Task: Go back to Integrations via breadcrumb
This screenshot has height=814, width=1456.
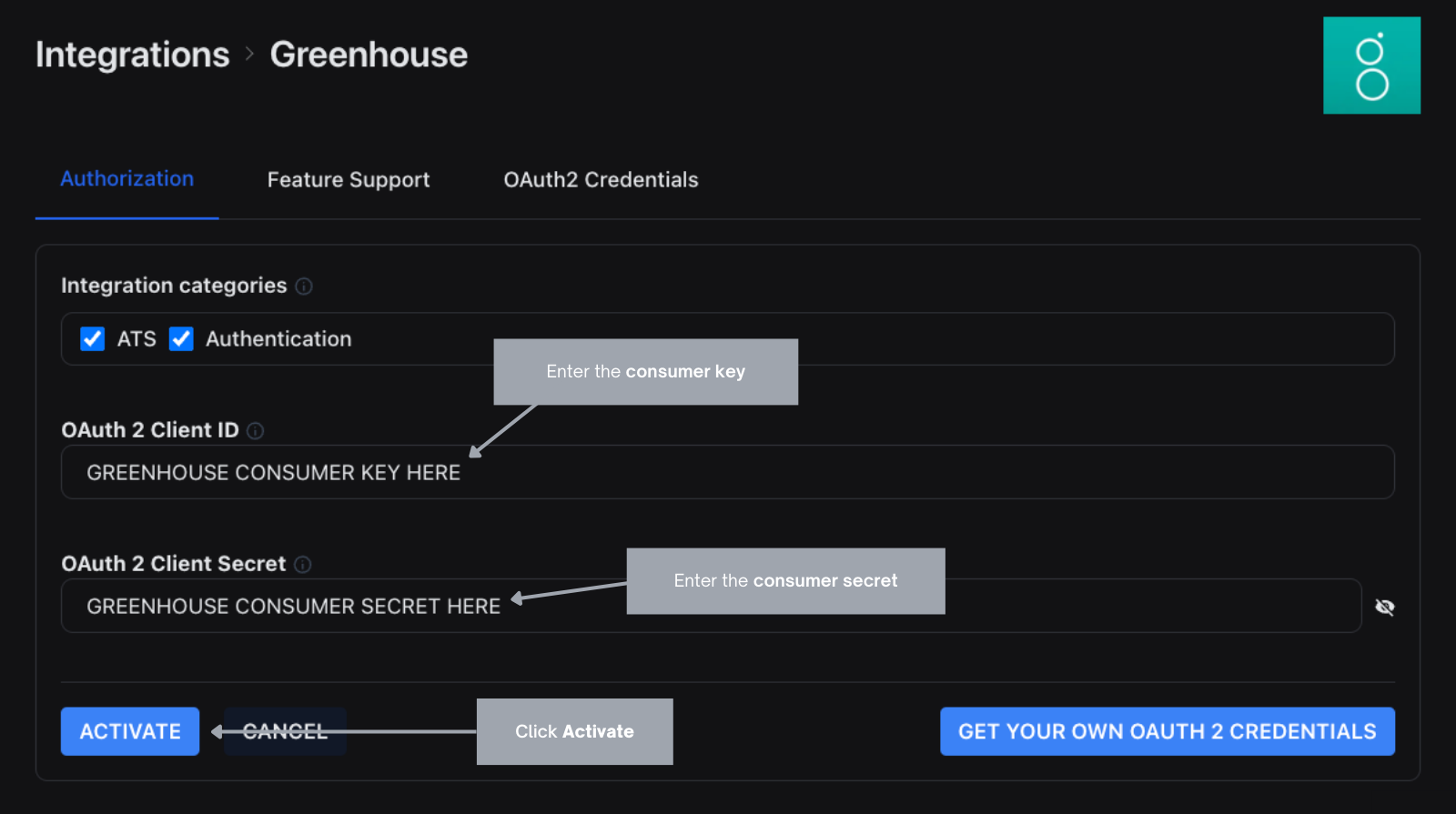Action: pos(133,55)
